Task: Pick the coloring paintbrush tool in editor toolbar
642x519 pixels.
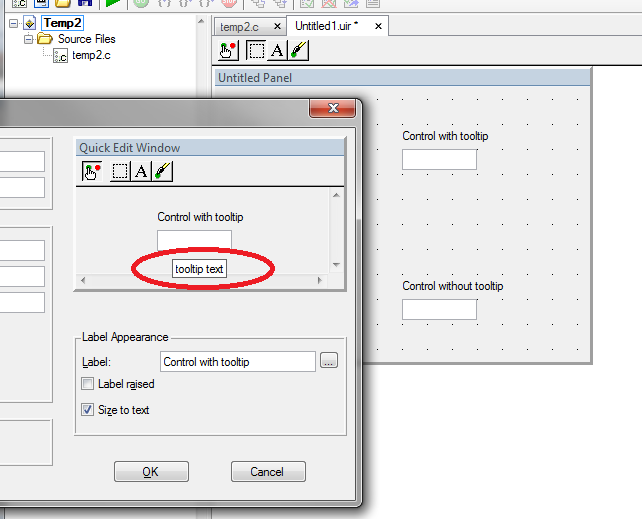Action: click(x=298, y=51)
